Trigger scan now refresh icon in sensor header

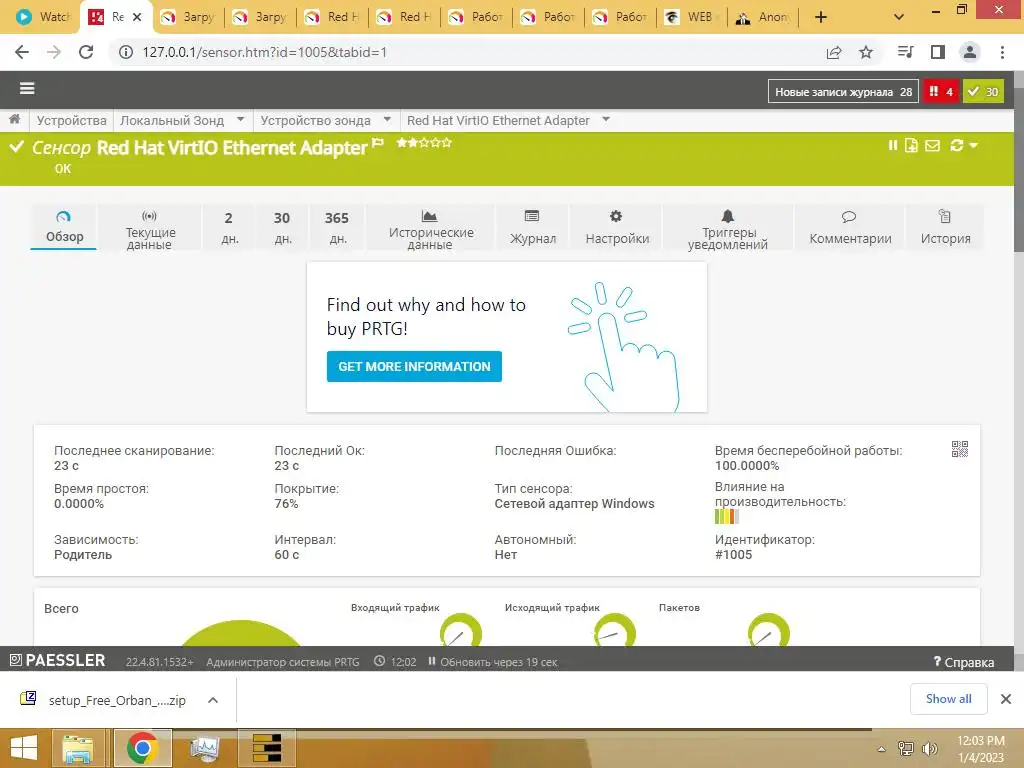tap(957, 146)
